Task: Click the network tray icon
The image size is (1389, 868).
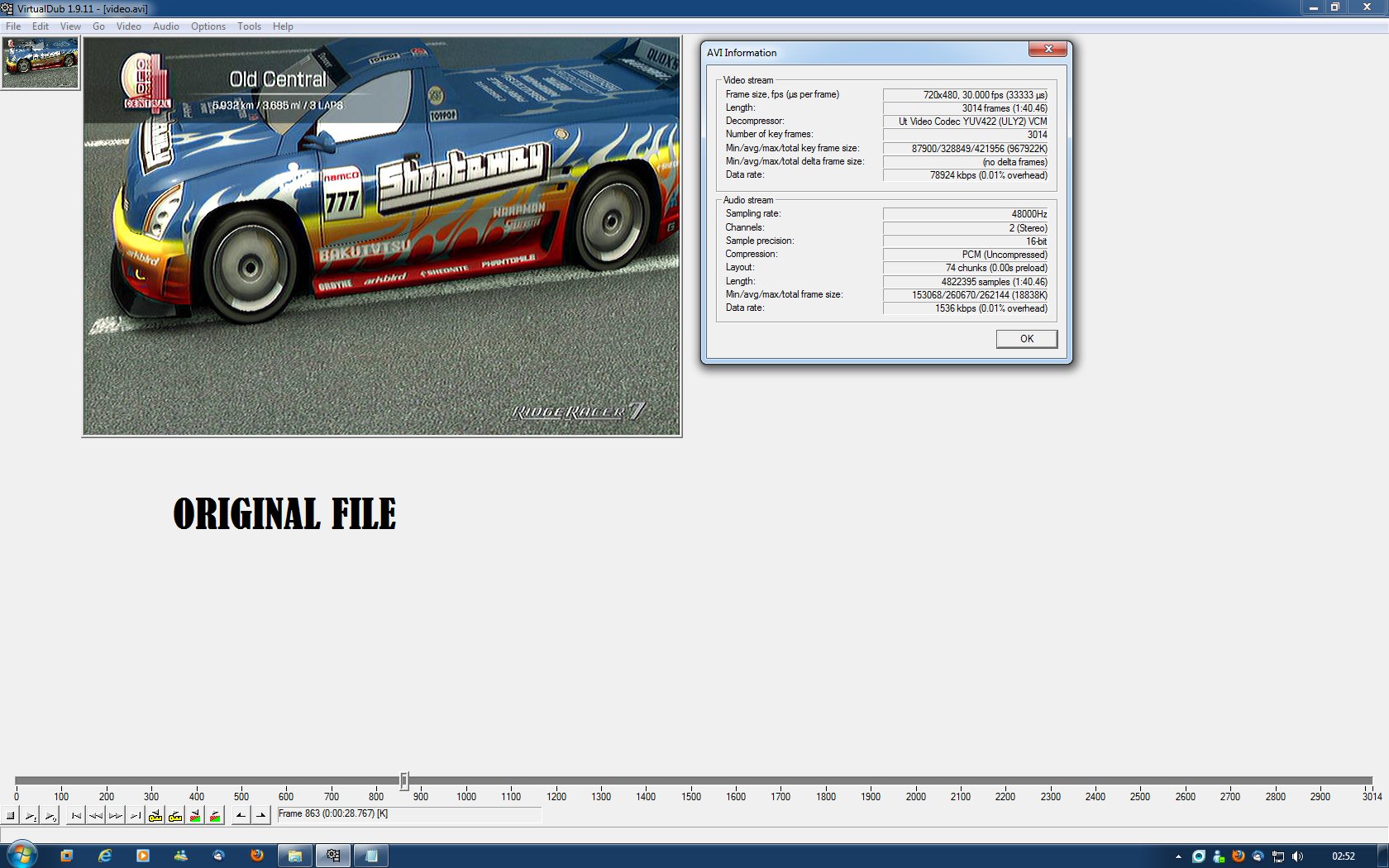Action: click(x=1278, y=856)
